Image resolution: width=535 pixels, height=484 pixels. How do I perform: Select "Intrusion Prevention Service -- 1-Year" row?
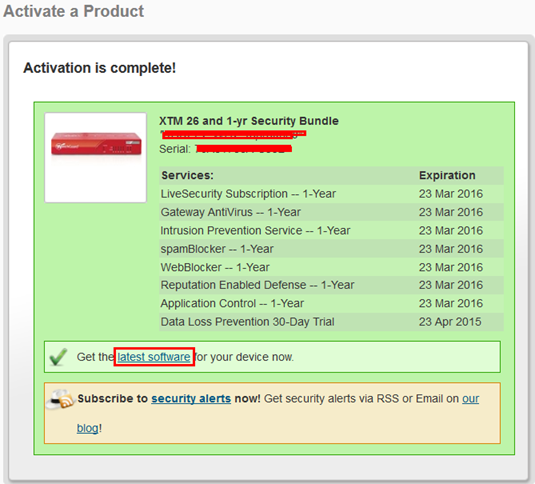[x=331, y=231]
